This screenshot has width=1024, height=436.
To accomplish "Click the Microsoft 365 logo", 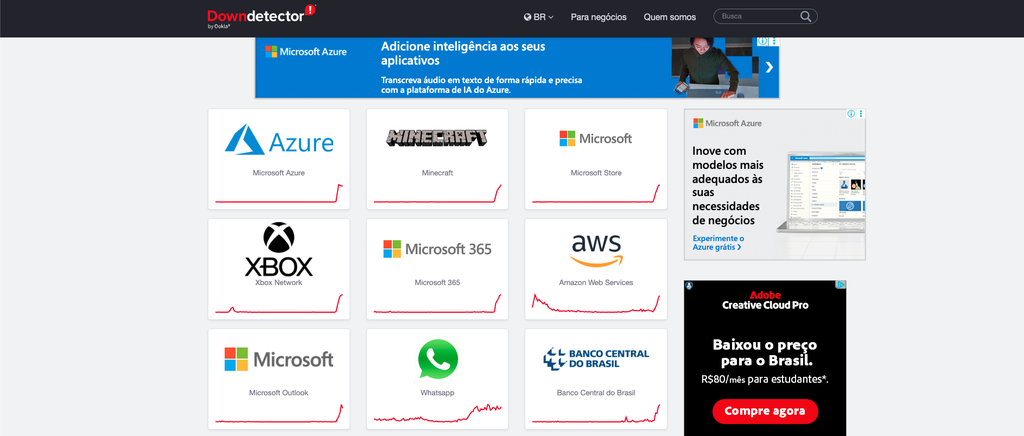I will (437, 249).
